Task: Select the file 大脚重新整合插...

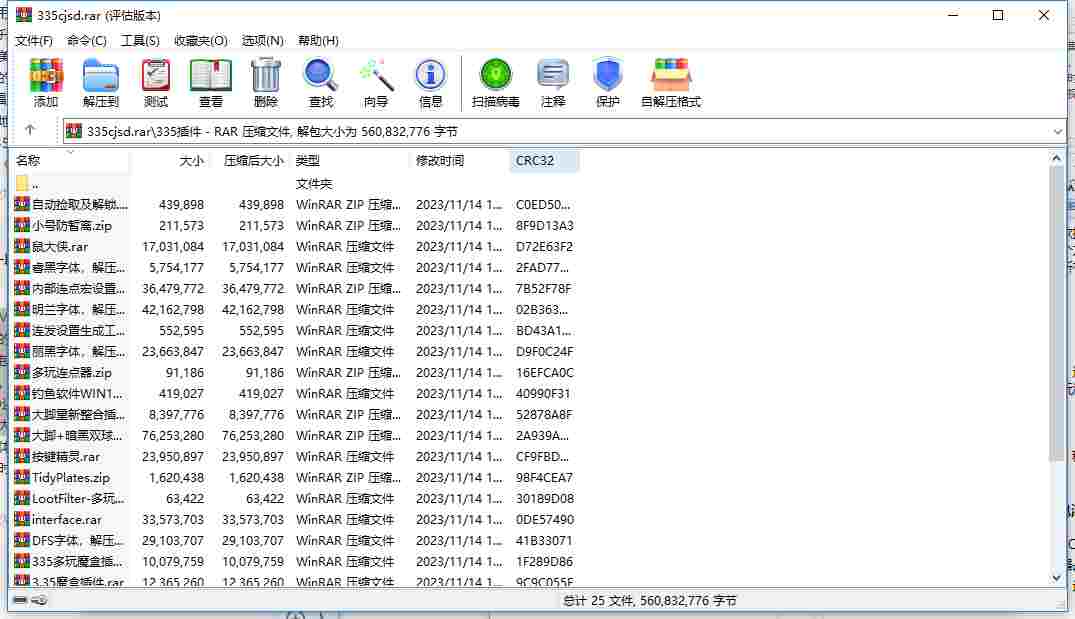Action: [78, 414]
